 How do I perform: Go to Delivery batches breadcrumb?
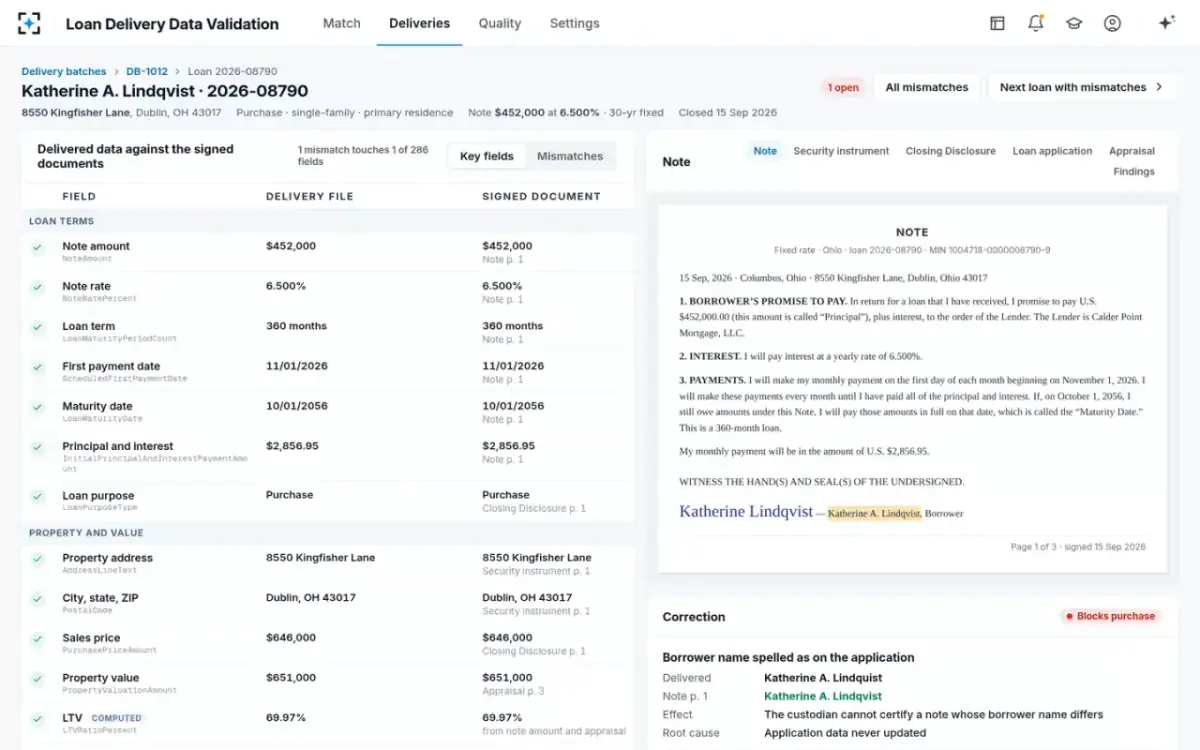[63, 72]
